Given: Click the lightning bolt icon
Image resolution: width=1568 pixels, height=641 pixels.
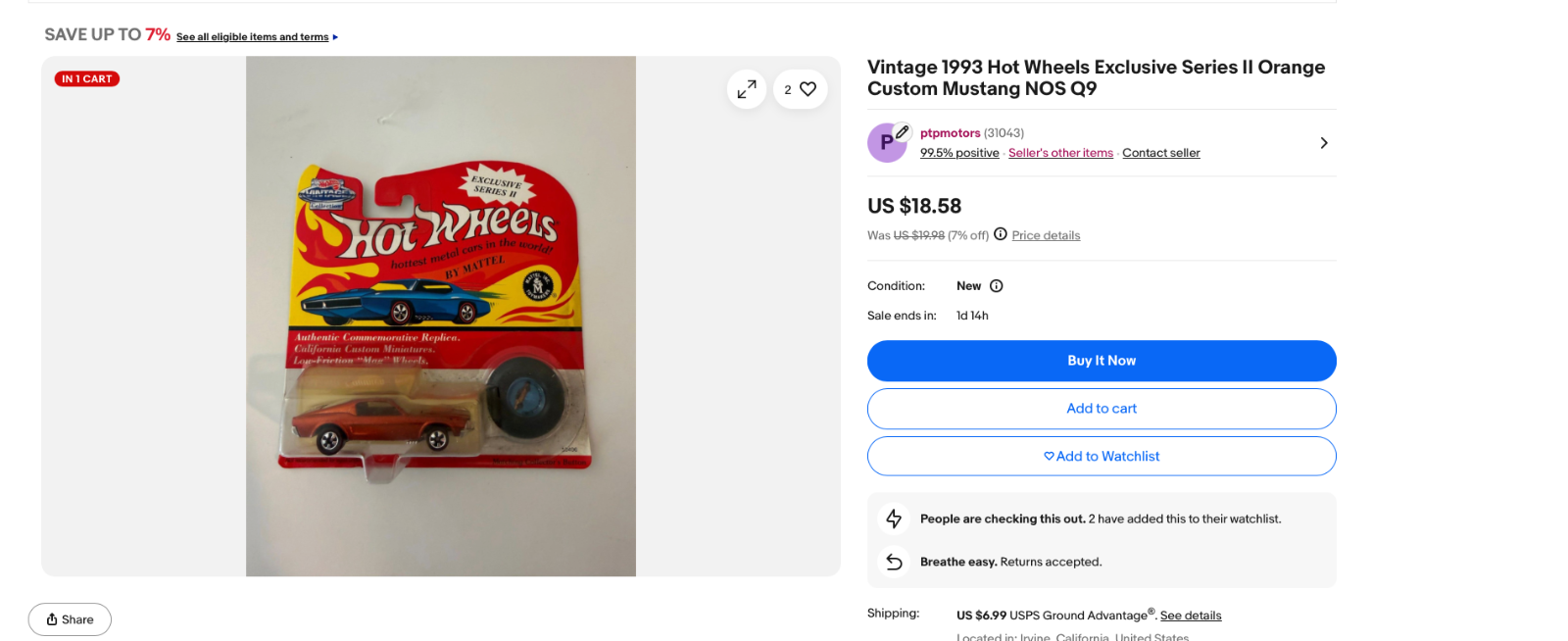Looking at the screenshot, I should click(x=894, y=518).
